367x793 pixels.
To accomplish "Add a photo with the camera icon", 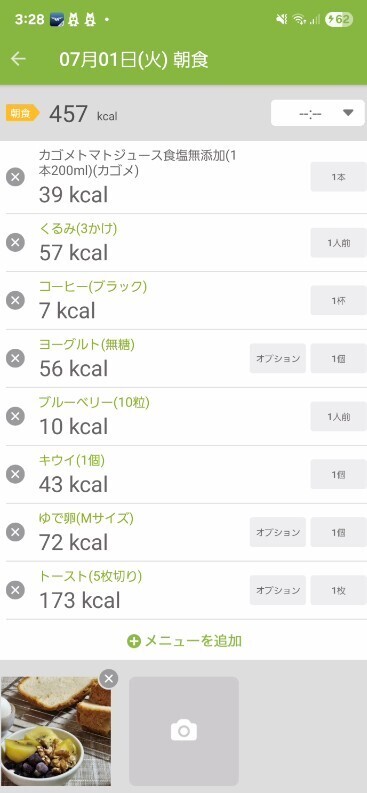I will (x=184, y=731).
